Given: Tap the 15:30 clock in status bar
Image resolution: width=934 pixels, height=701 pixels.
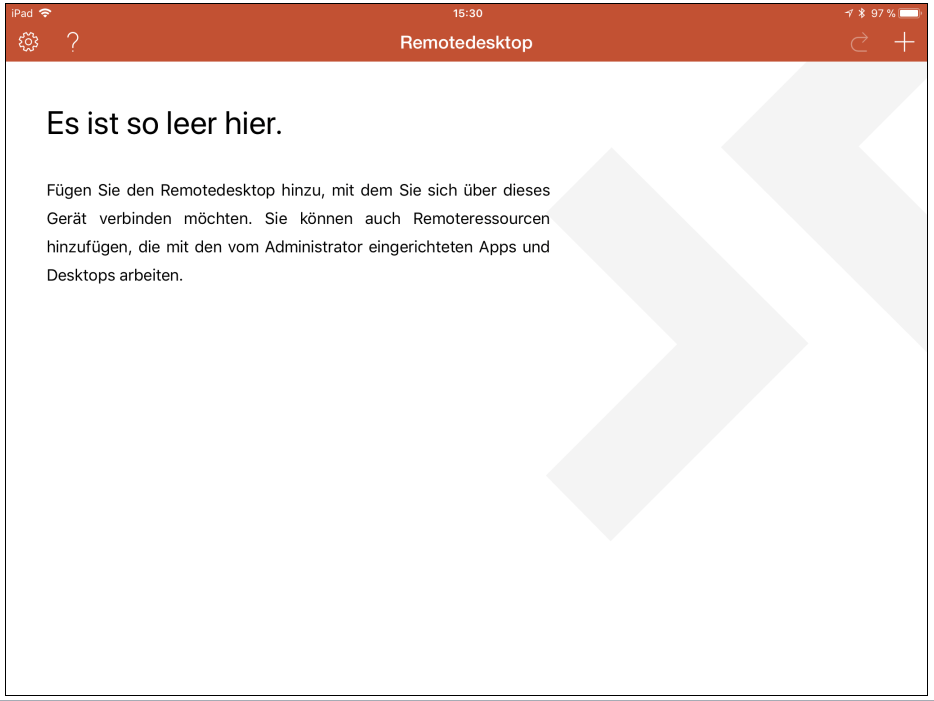Looking at the screenshot, I should pyautogui.click(x=468, y=13).
